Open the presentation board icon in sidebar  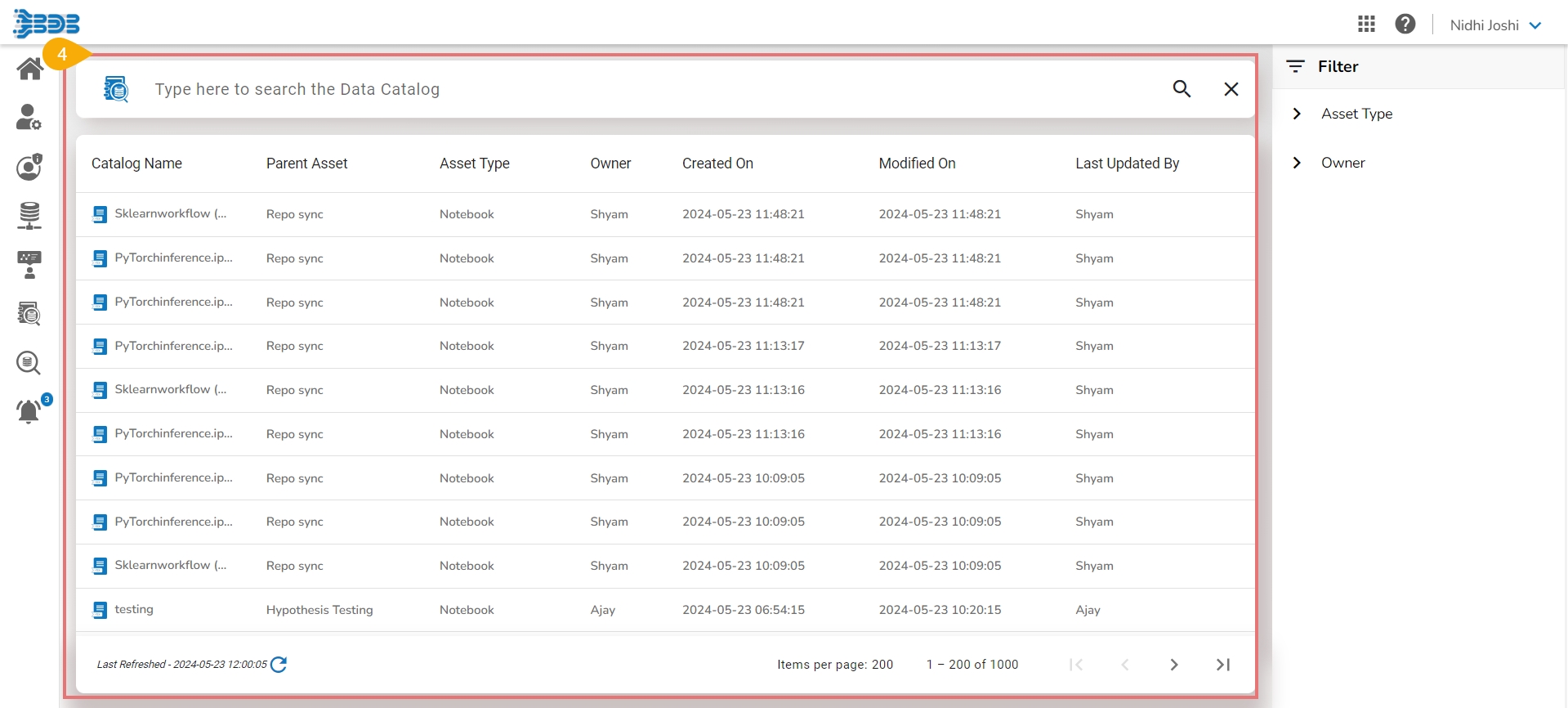click(x=29, y=264)
